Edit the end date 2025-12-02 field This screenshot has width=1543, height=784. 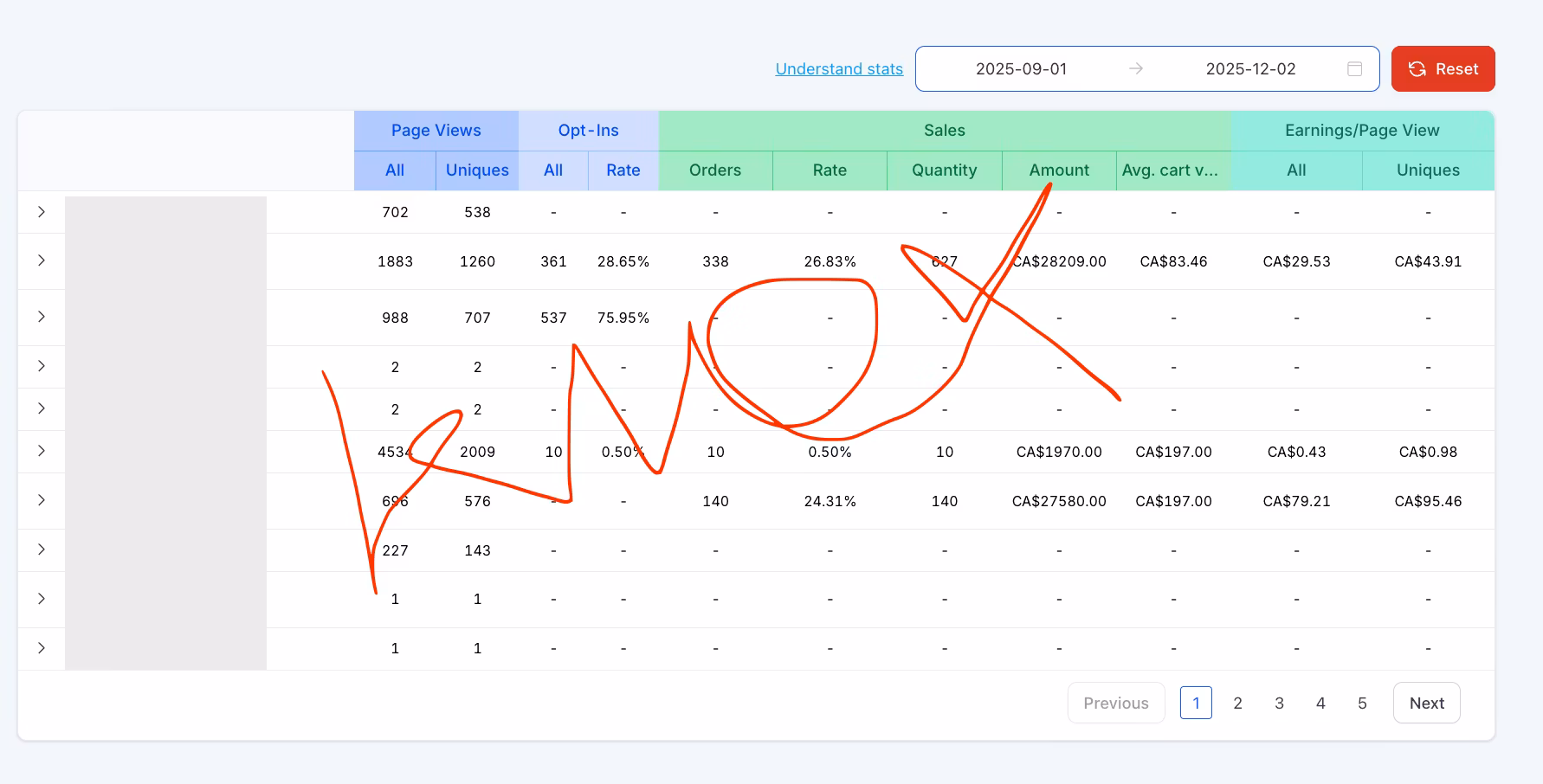[x=1249, y=69]
